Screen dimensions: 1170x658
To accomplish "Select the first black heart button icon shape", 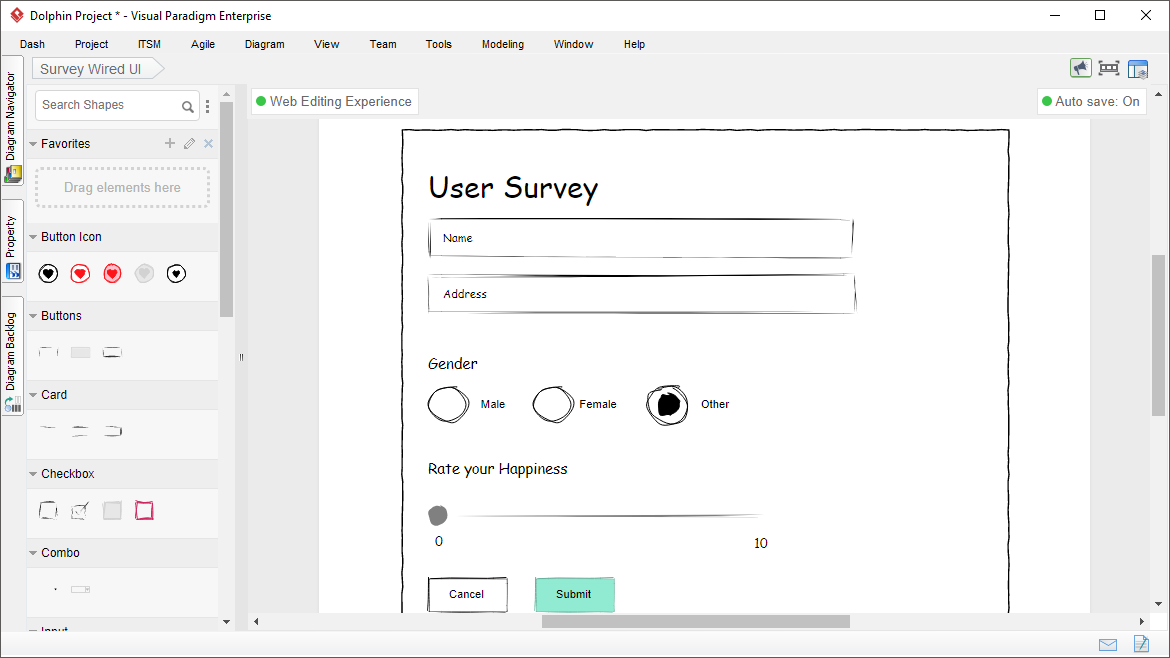I will point(49,274).
